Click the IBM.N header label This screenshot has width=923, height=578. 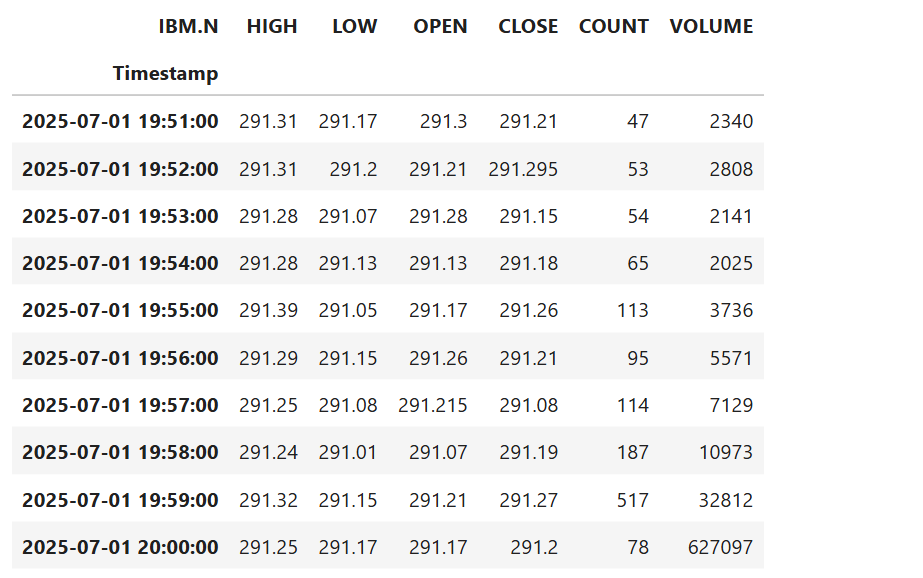tap(188, 26)
